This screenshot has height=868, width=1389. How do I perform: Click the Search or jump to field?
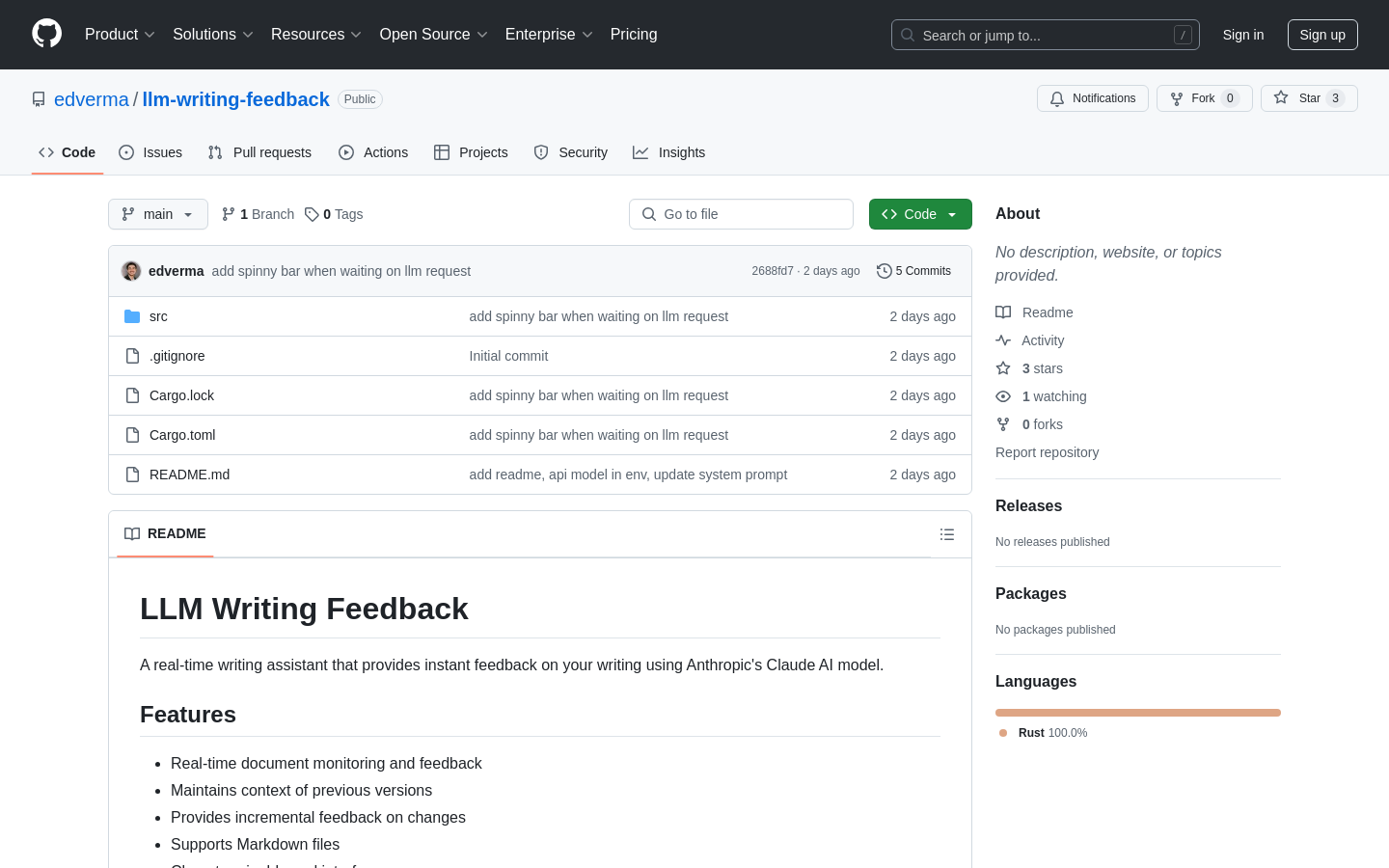(x=1046, y=35)
